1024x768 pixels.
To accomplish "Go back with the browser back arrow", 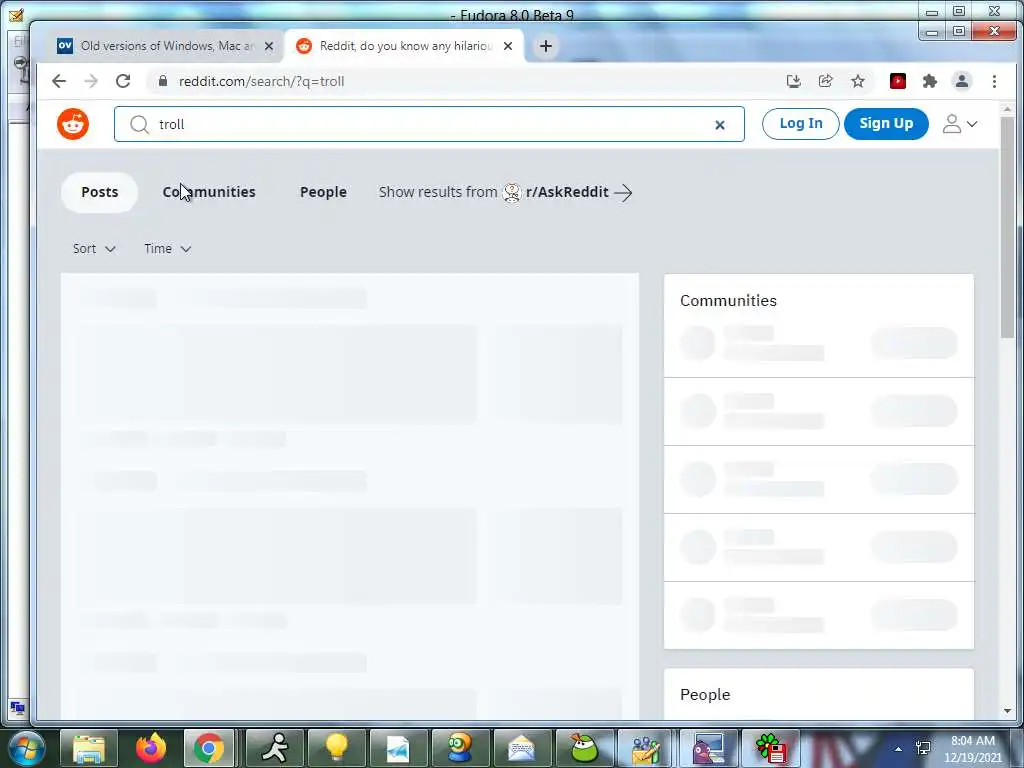I will tap(59, 81).
